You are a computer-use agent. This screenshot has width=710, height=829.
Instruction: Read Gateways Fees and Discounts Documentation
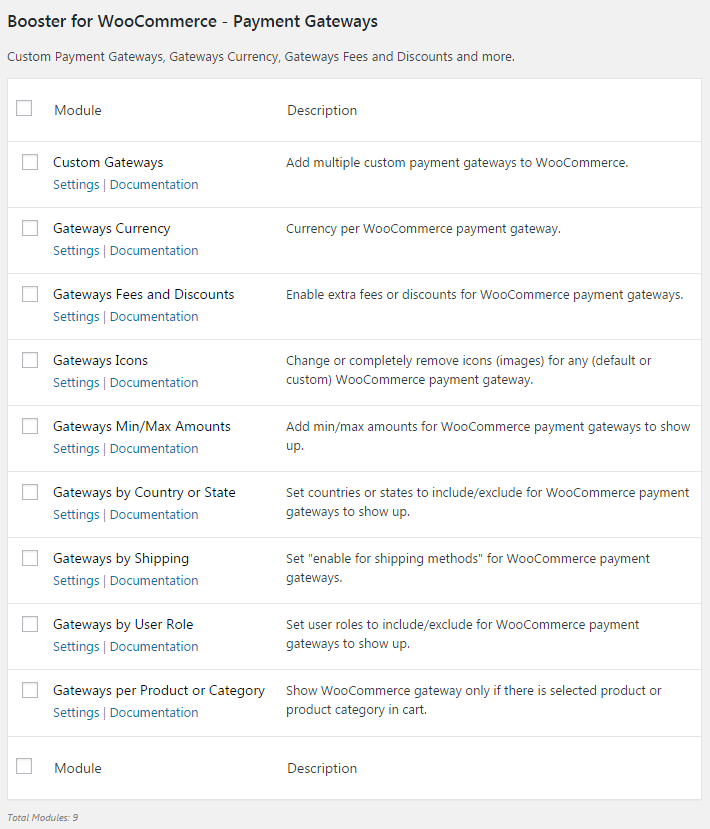tap(154, 317)
